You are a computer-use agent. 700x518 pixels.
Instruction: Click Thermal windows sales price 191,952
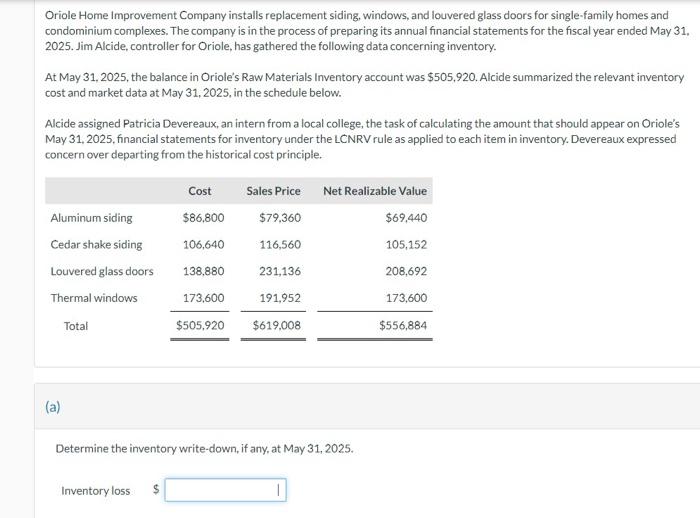point(280,298)
